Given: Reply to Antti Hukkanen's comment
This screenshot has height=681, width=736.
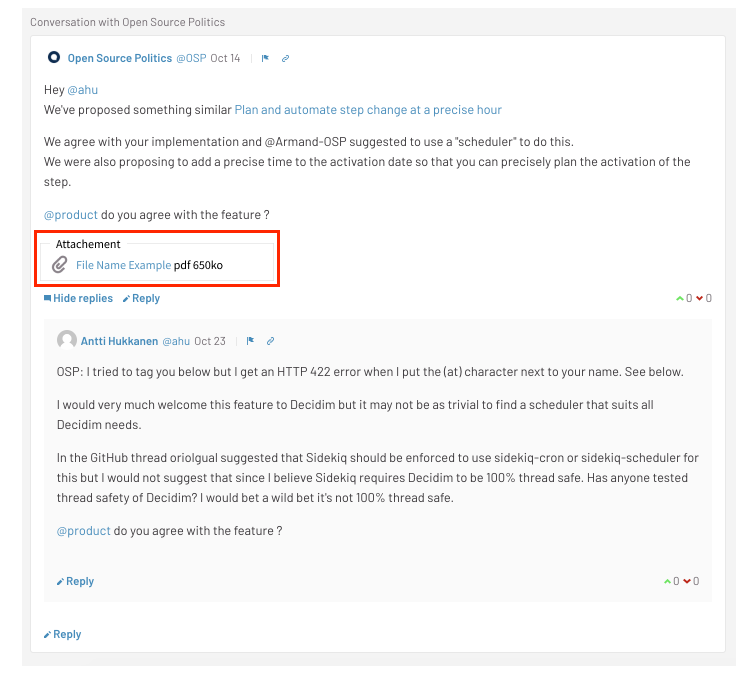Looking at the screenshot, I should 75,581.
